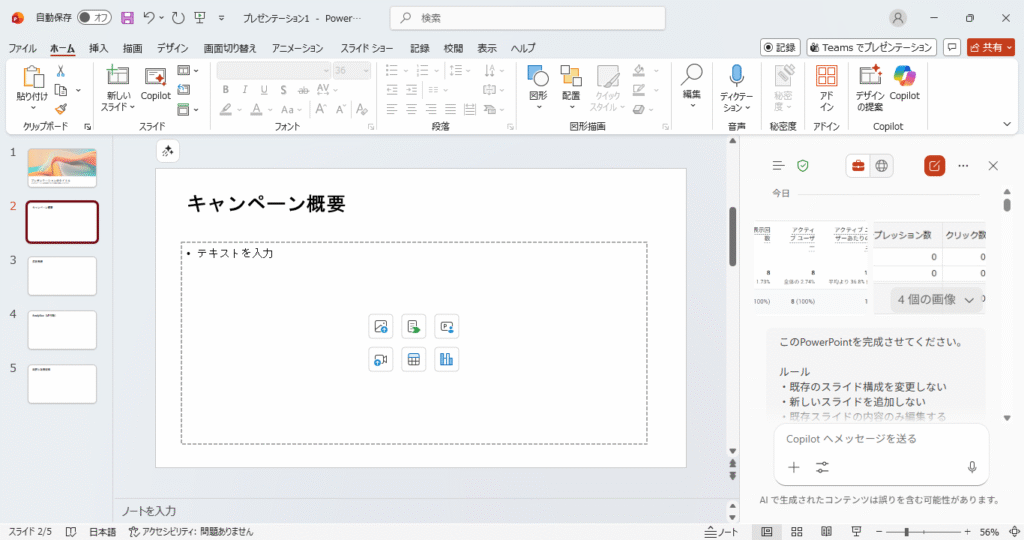Image resolution: width=1024 pixels, height=540 pixels.
Task: Expand the New Slide dropdown
Action: click(x=118, y=107)
